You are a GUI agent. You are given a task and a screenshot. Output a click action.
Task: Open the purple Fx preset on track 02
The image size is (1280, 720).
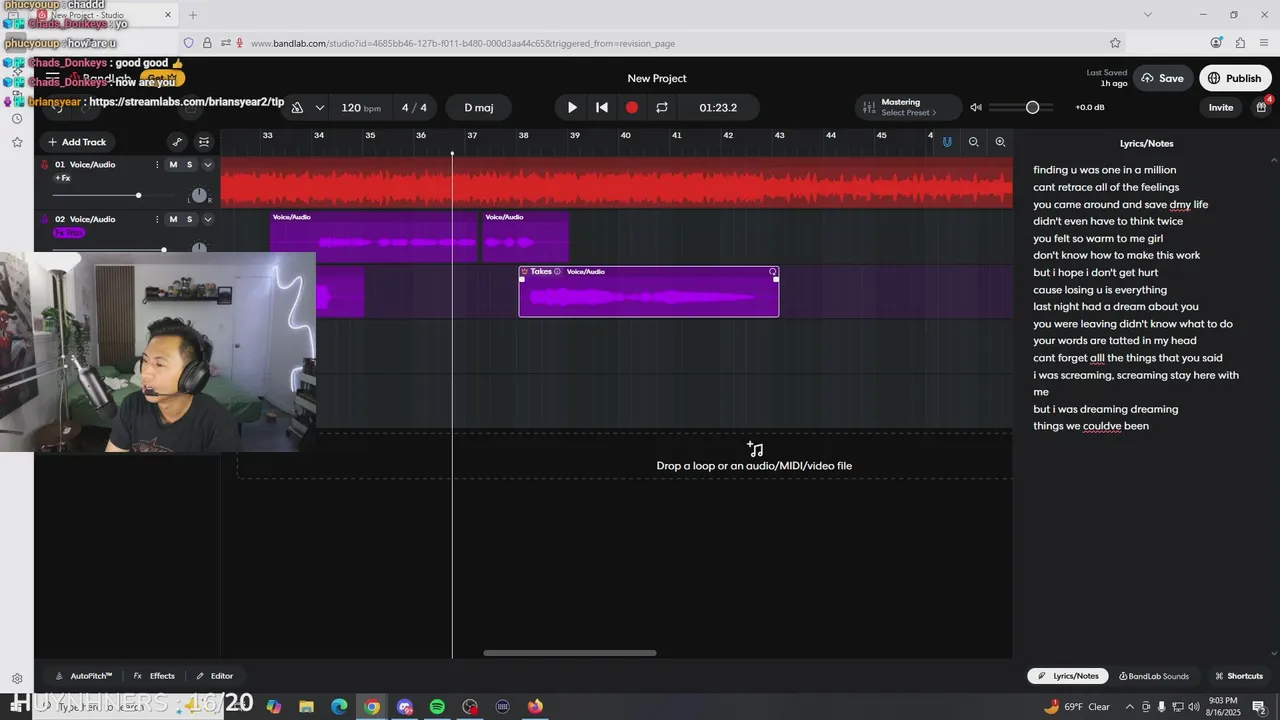(x=69, y=232)
